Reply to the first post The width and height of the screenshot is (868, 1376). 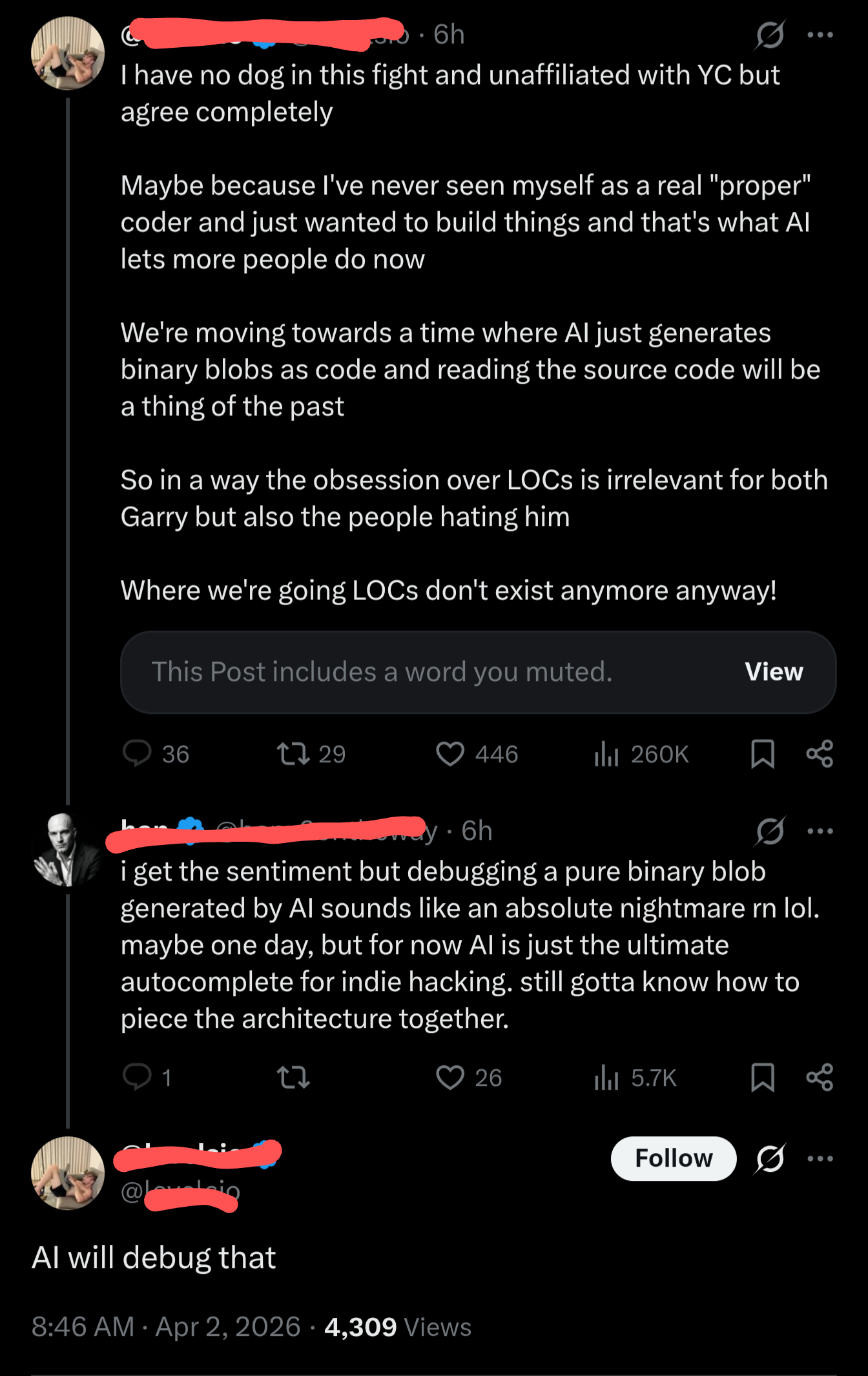139,754
